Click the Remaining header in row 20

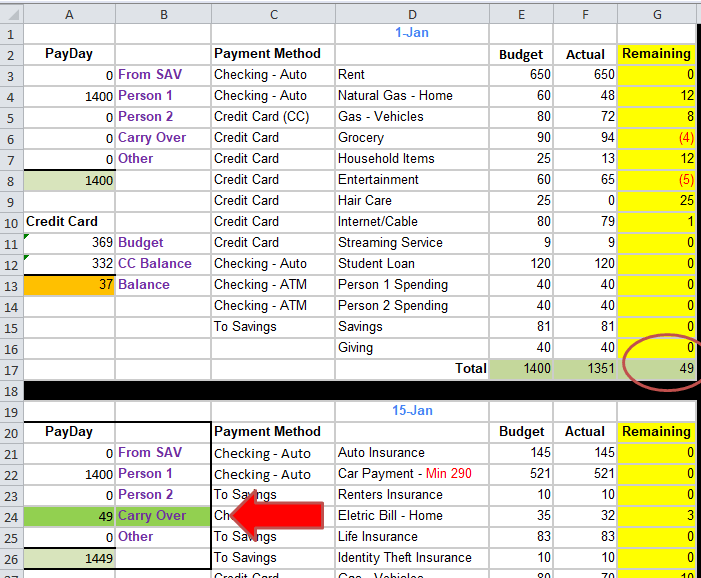[x=656, y=431]
